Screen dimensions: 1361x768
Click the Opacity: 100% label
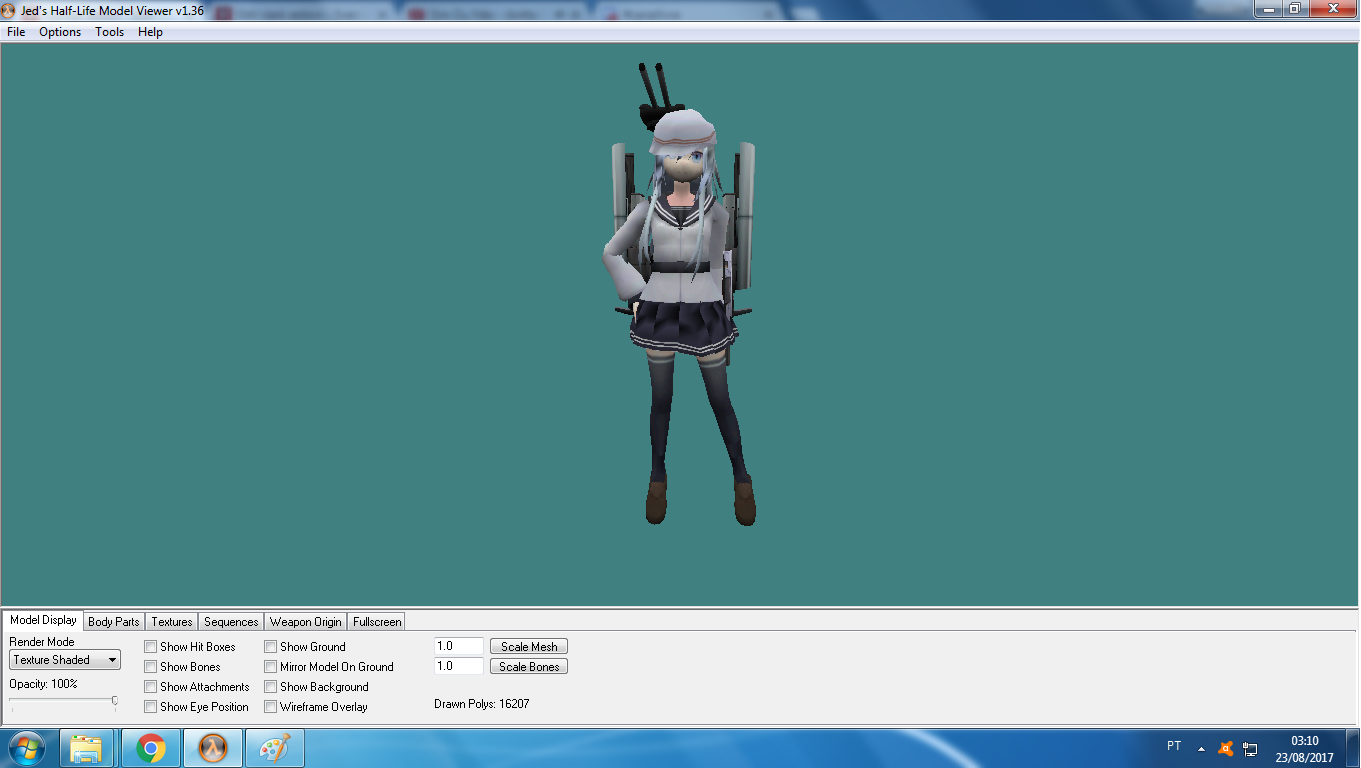tap(43, 684)
